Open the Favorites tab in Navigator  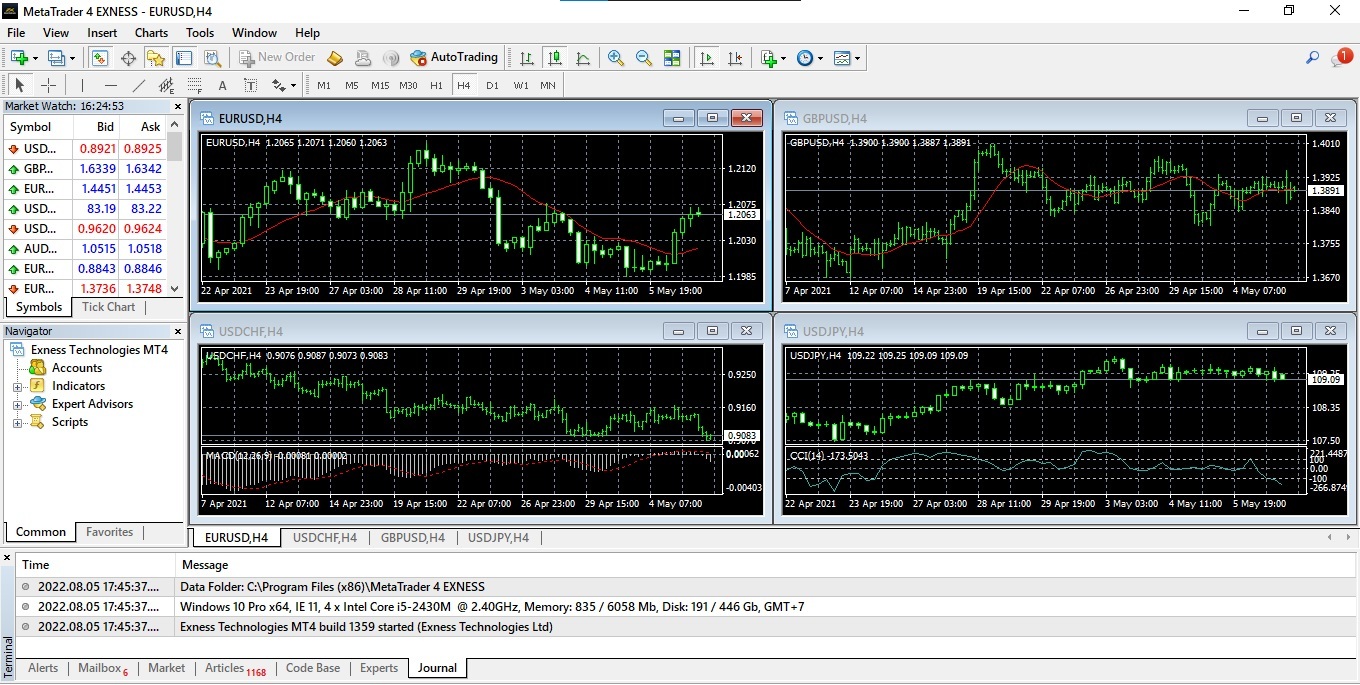[x=109, y=532]
